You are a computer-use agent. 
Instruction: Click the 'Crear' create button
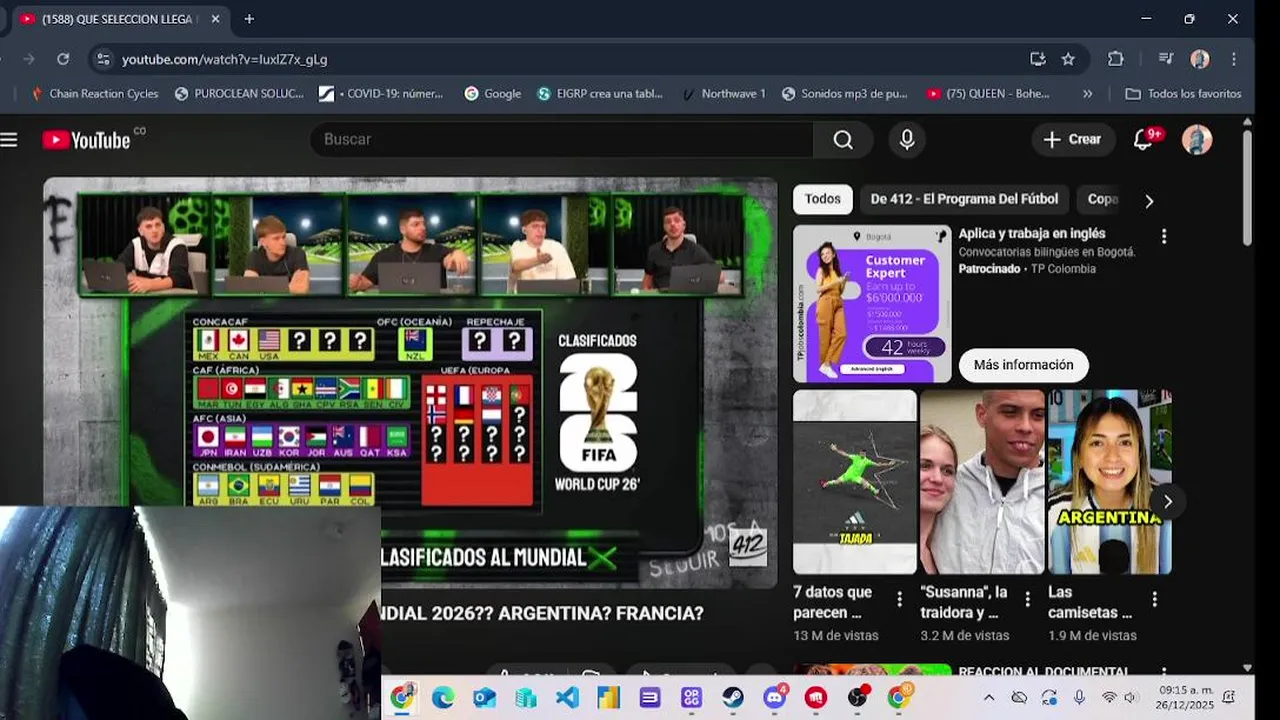pos(1073,140)
